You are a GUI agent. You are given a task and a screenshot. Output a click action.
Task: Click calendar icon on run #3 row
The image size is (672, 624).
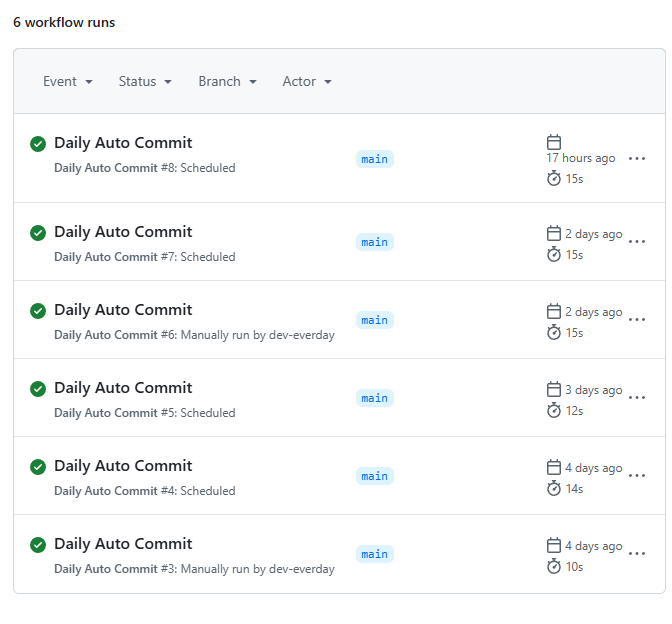(x=554, y=545)
